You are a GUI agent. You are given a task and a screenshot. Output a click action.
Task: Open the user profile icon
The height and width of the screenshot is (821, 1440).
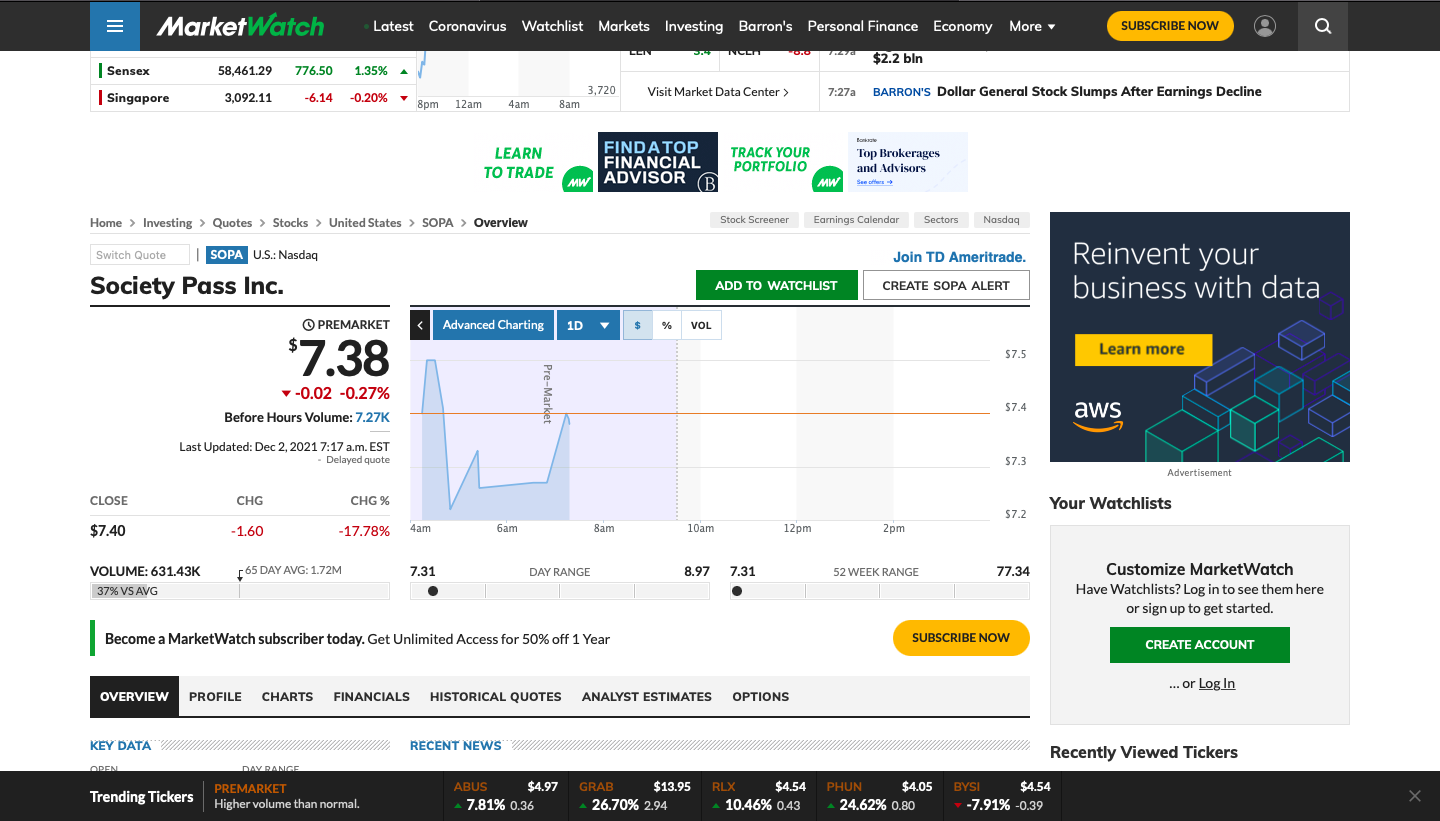[x=1265, y=26]
